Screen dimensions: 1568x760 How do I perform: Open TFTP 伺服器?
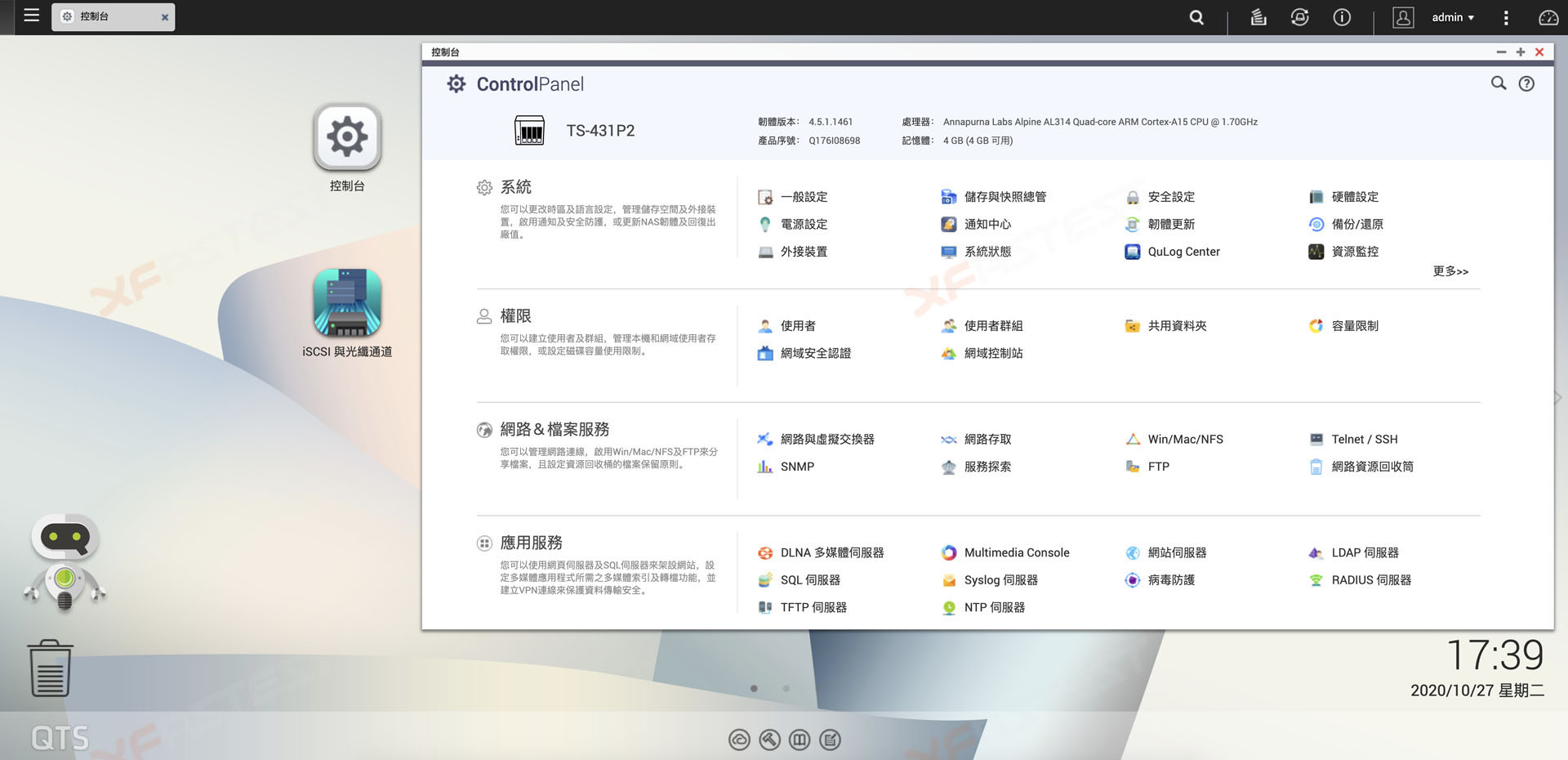802,608
